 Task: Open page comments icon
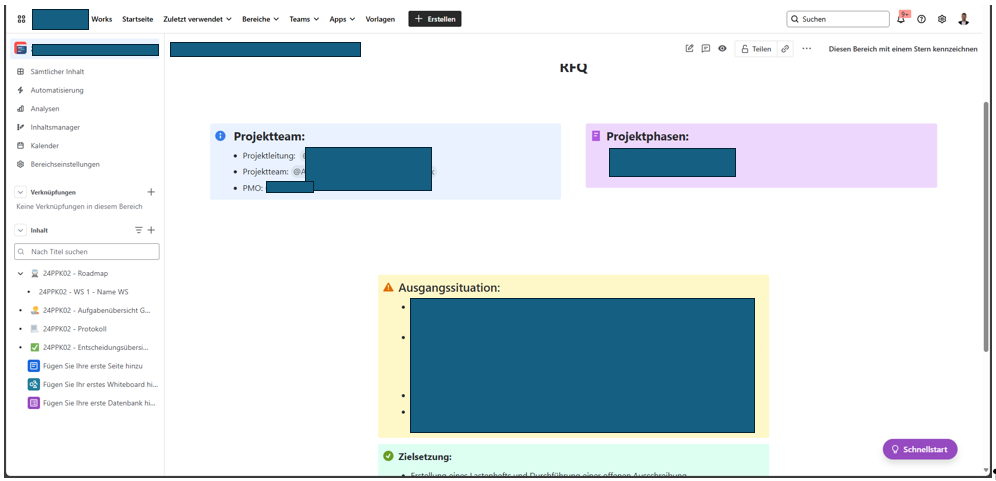point(706,48)
